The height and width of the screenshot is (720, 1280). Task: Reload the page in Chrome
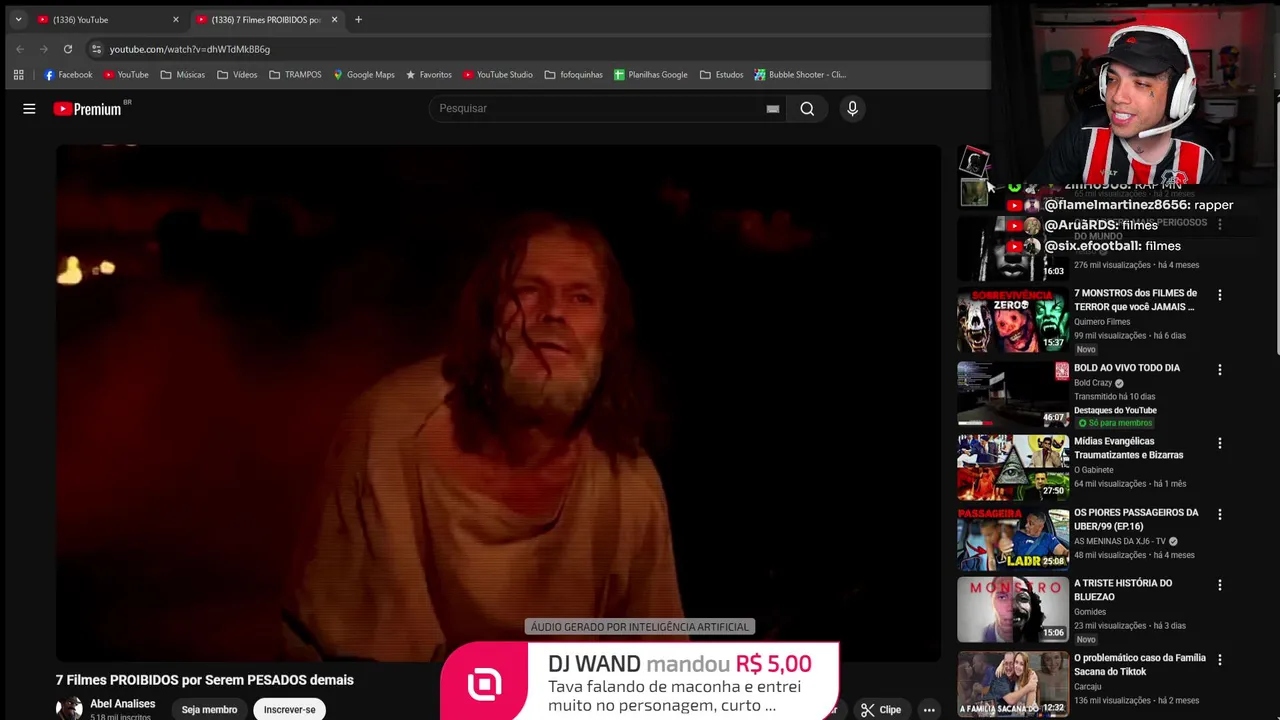click(68, 49)
